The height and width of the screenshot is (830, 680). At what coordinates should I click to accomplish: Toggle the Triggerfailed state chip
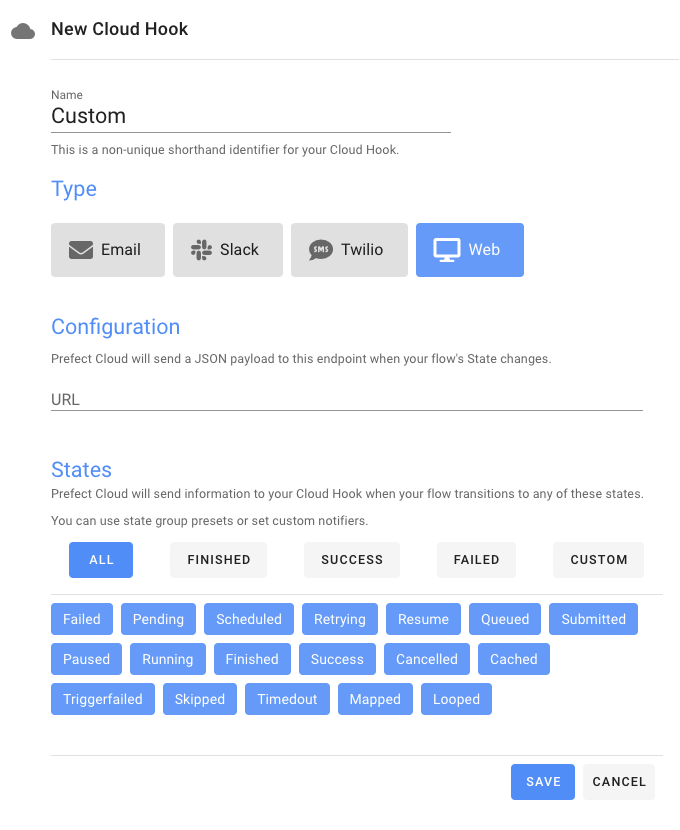coord(103,699)
